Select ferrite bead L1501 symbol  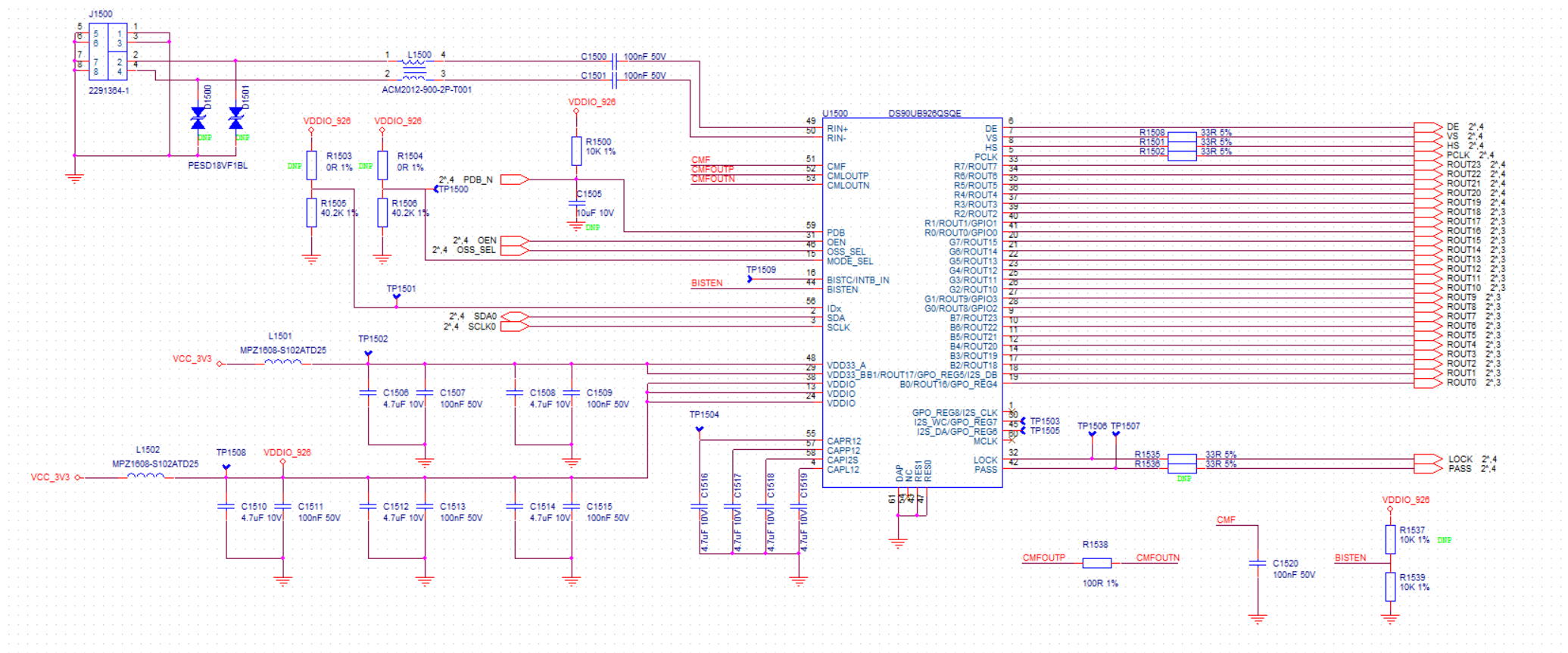(282, 363)
